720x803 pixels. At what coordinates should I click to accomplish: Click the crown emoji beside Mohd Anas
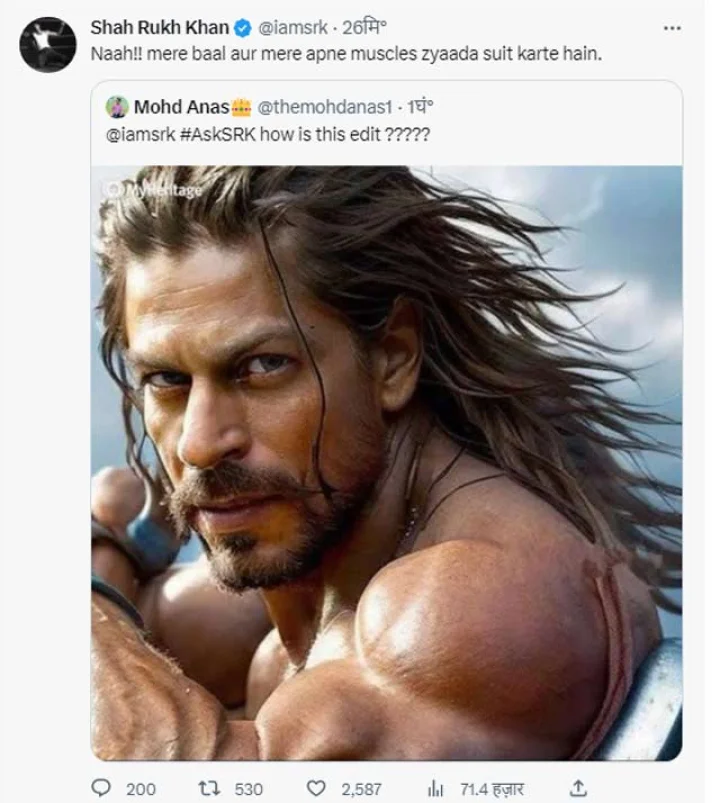click(x=241, y=107)
